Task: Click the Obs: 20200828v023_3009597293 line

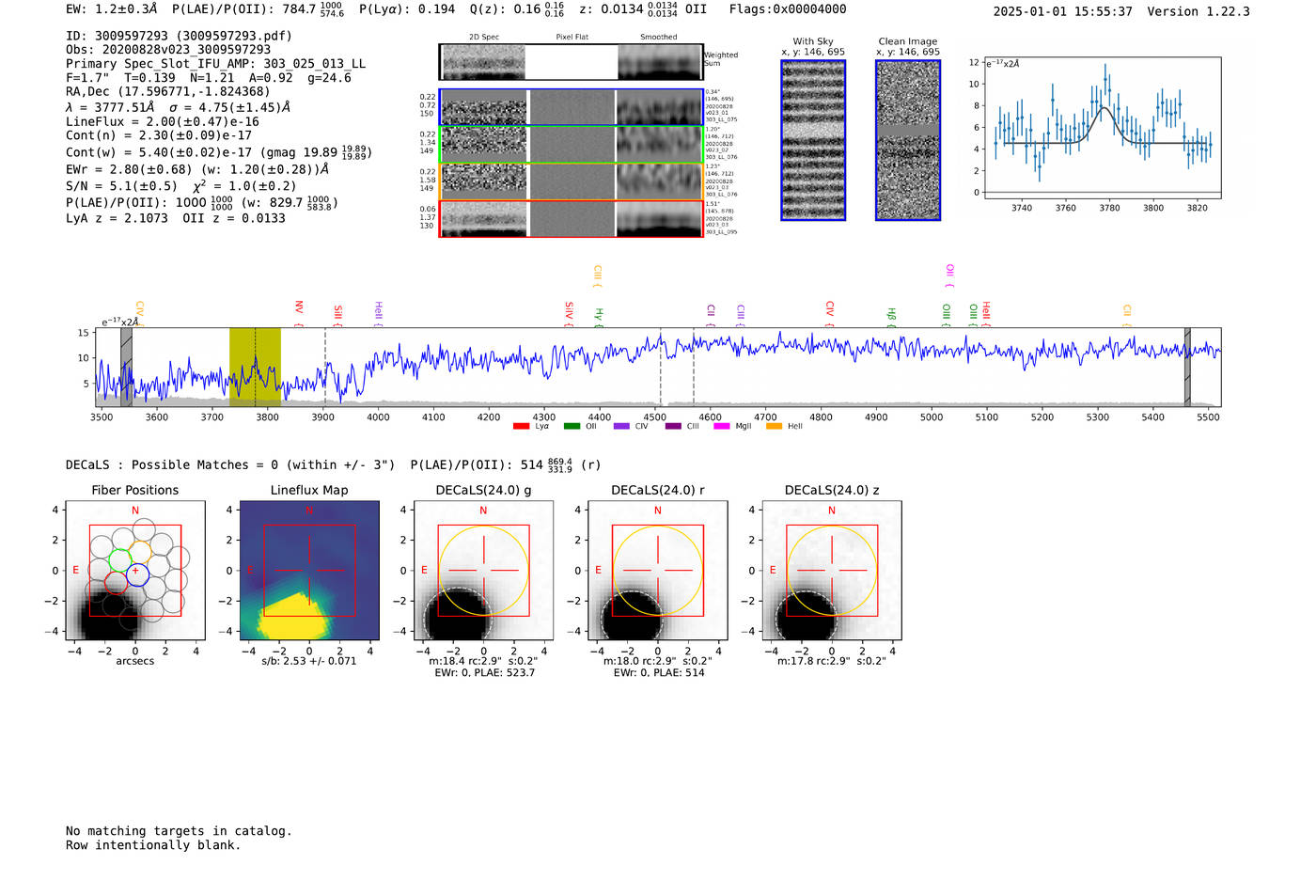Action: tap(168, 50)
